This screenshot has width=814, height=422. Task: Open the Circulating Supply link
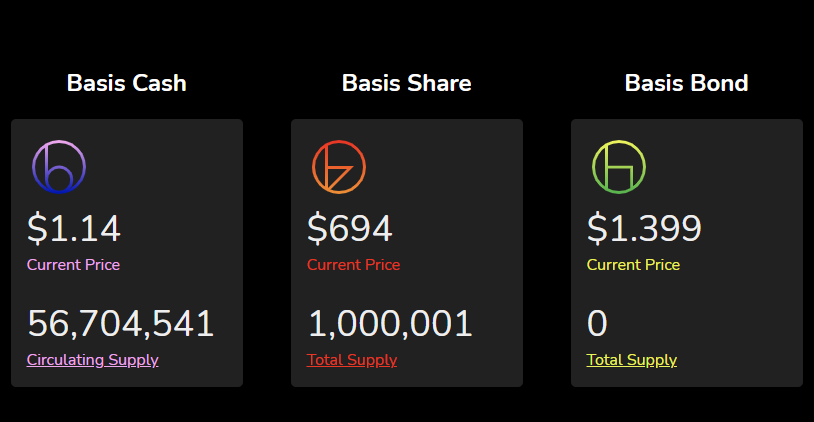92,360
